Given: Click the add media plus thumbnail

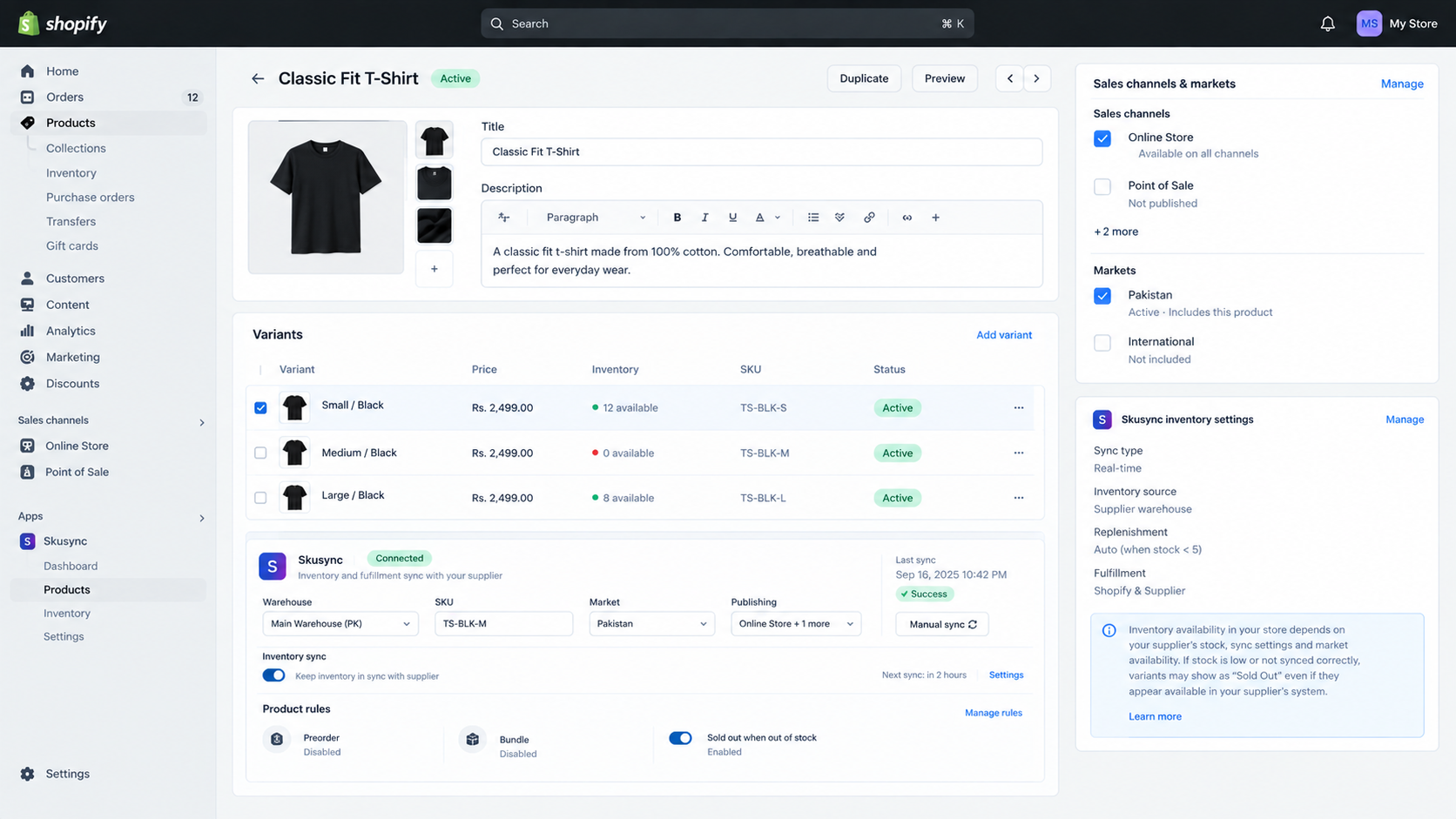Looking at the screenshot, I should coord(435,269).
